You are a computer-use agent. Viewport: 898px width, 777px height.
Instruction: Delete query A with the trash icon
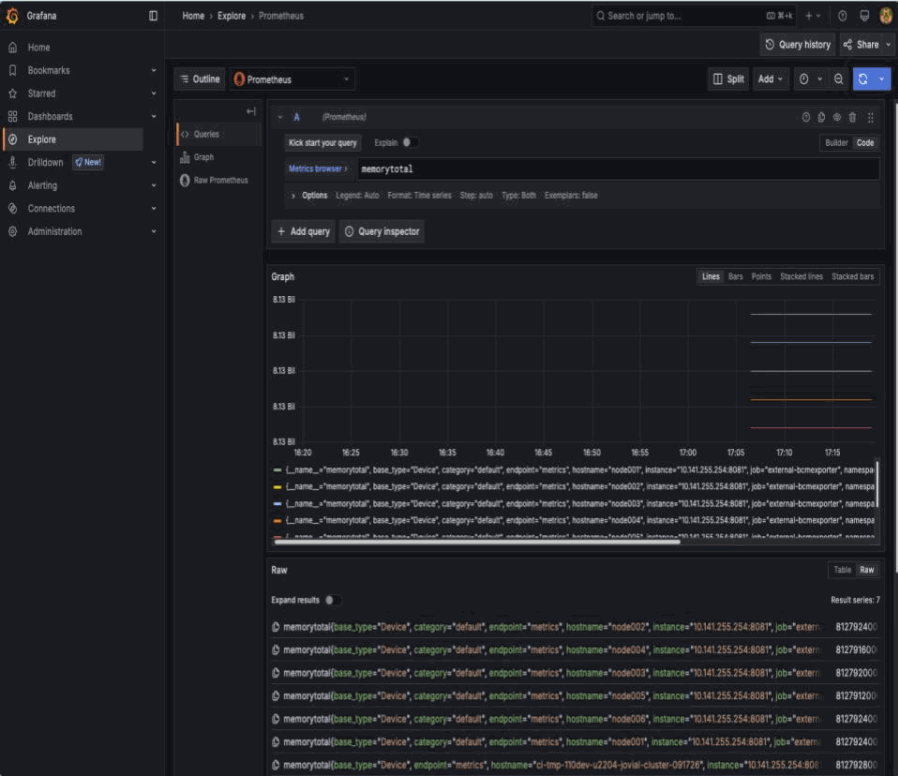pos(852,117)
